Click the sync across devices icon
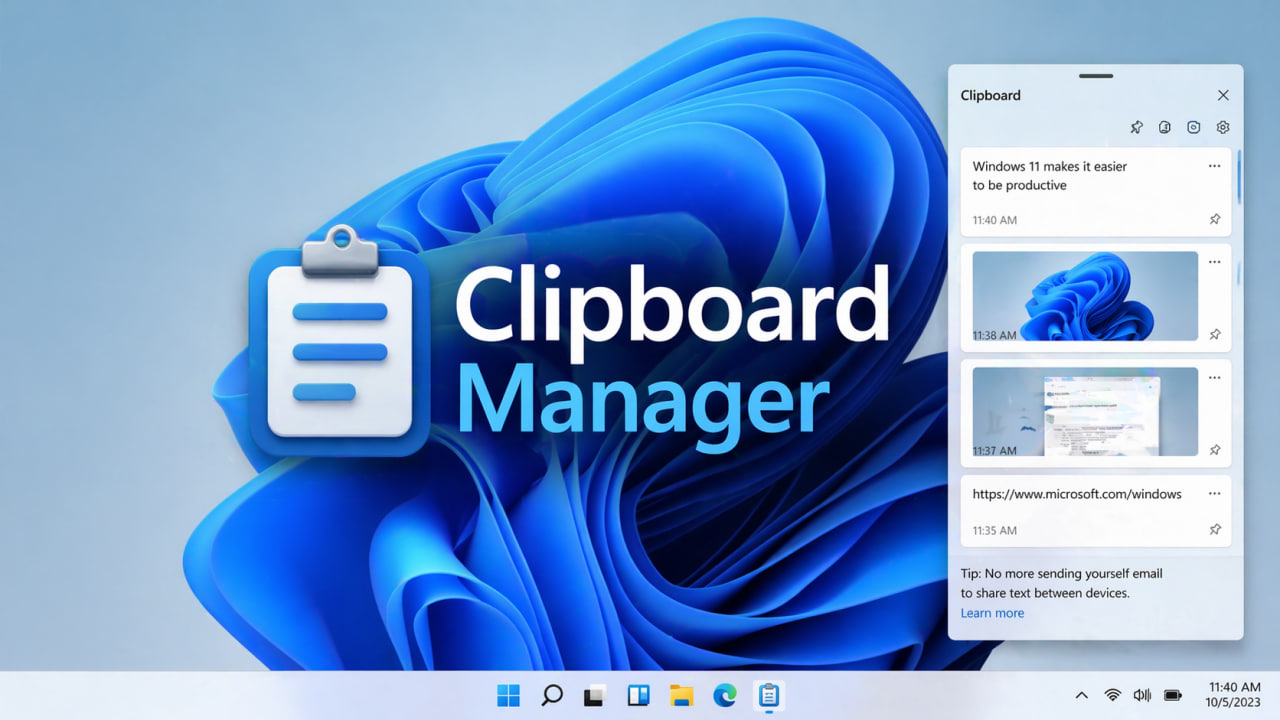This screenshot has height=720, width=1280. click(1164, 127)
